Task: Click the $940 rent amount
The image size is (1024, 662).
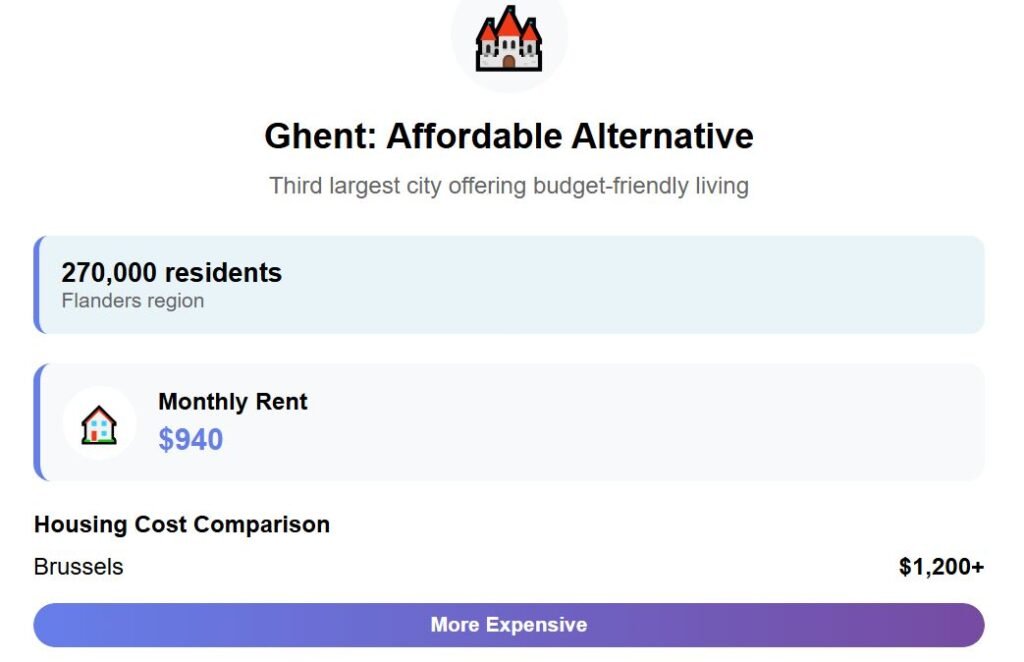Action: [190, 440]
